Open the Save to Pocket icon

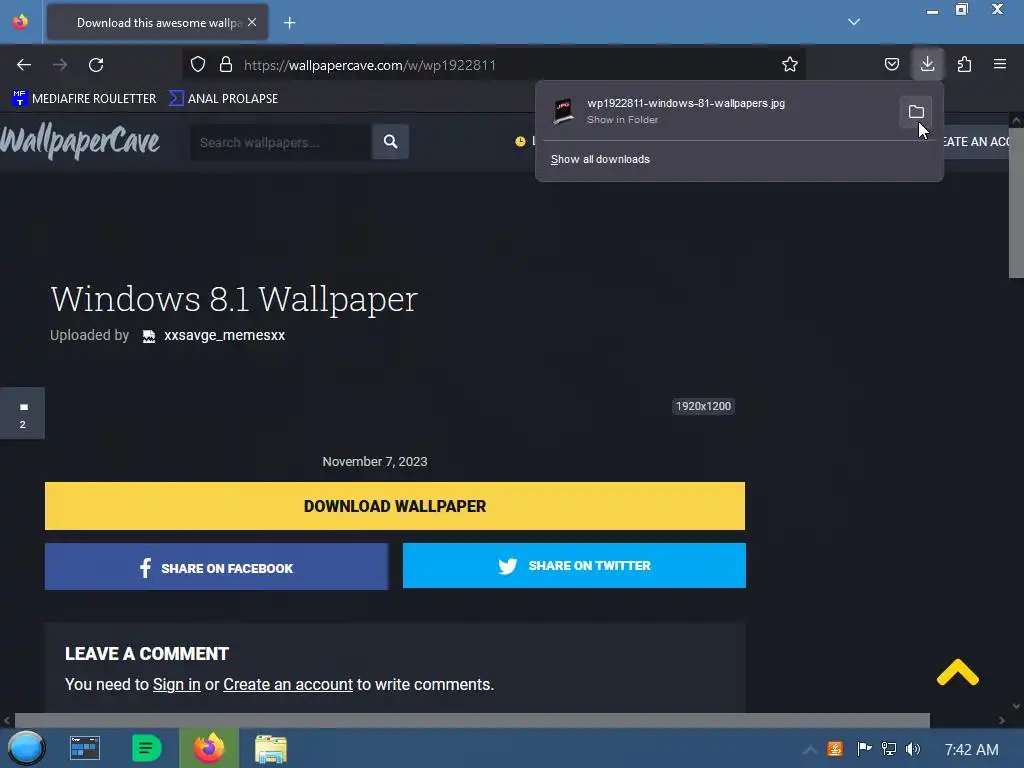pos(891,64)
